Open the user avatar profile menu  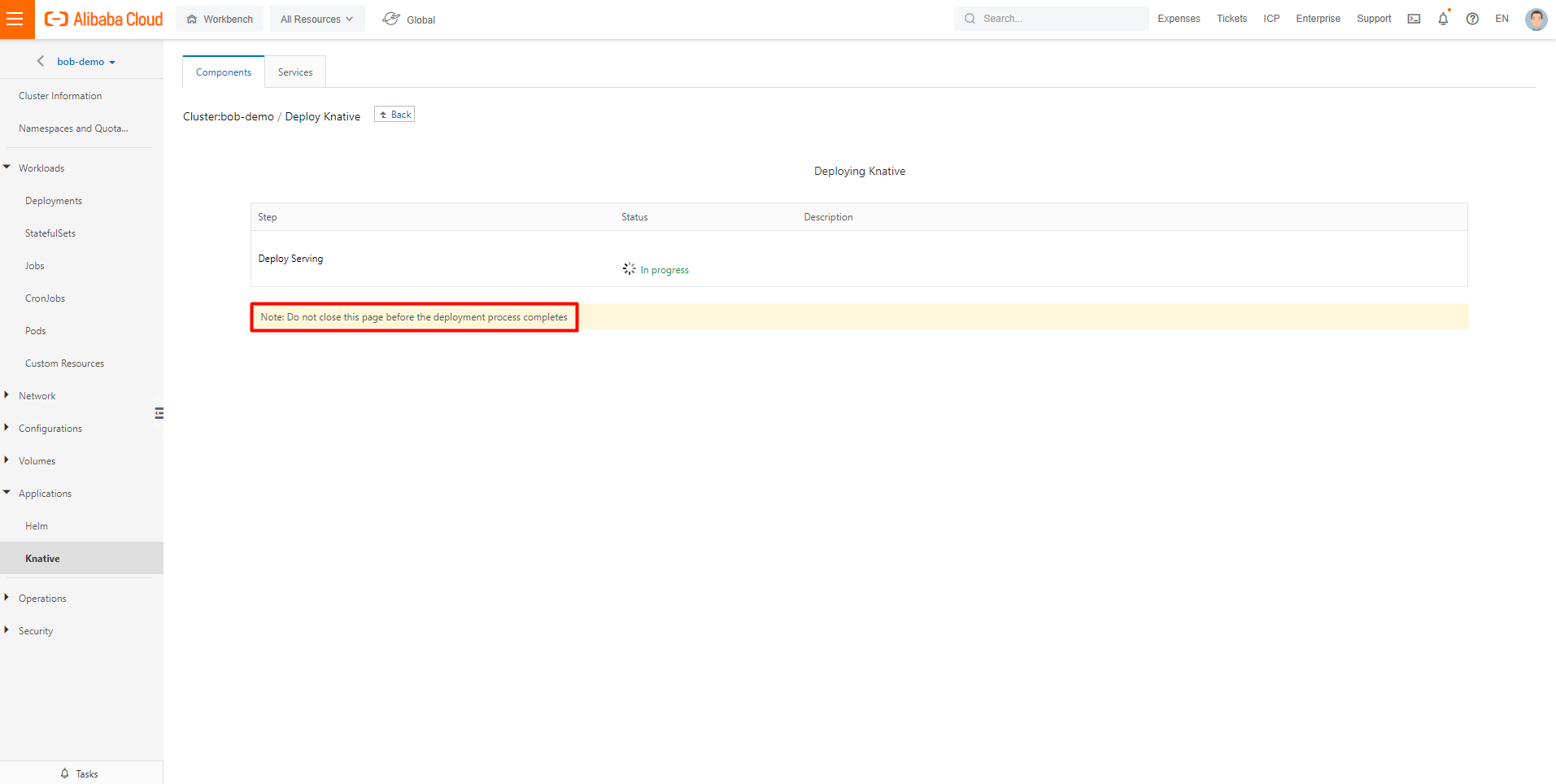(x=1536, y=19)
